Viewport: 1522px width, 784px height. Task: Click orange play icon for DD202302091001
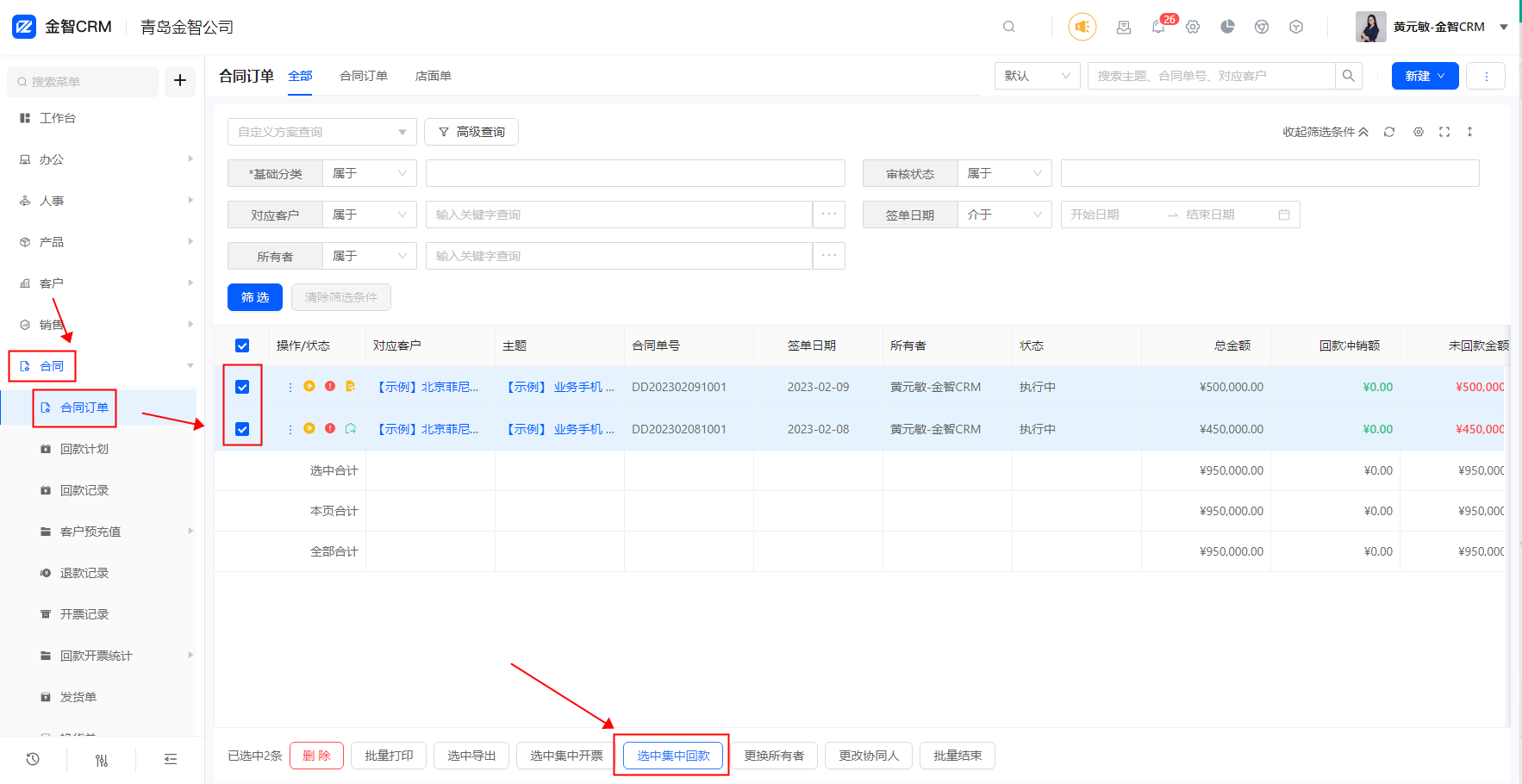[309, 386]
